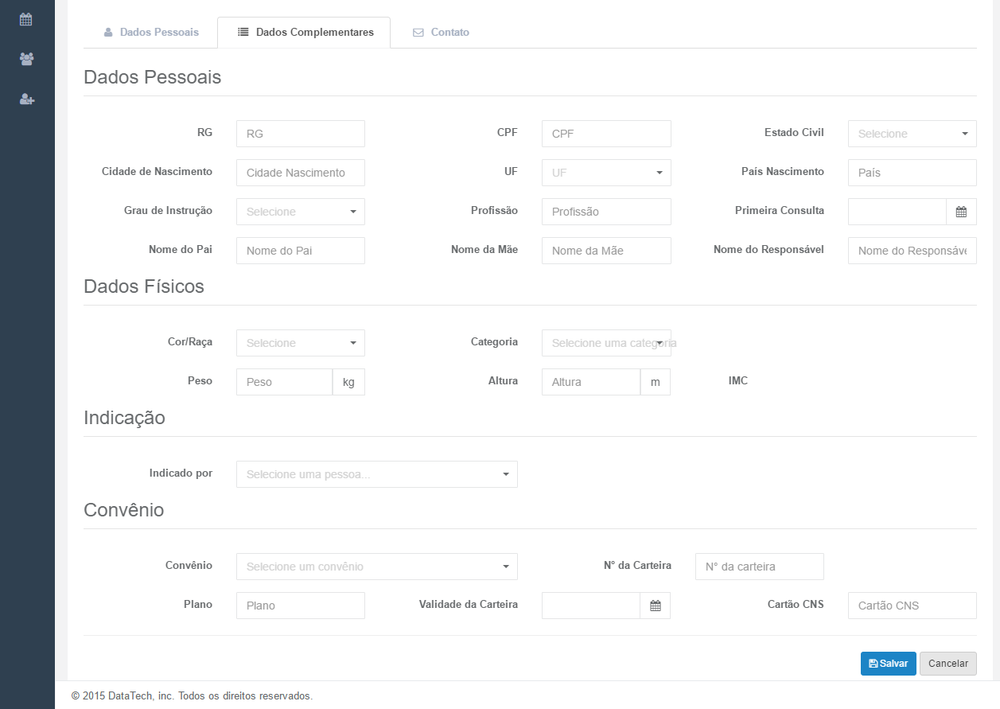Viewport: 1000px width, 709px height.
Task: Expand the Grau de Instrução dropdown
Action: coord(300,212)
